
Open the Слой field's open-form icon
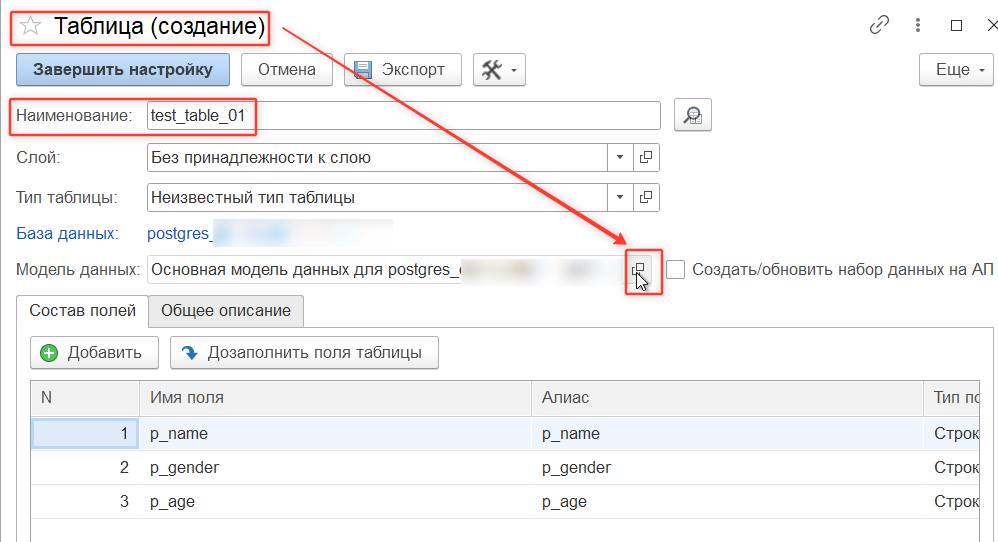[x=646, y=157]
